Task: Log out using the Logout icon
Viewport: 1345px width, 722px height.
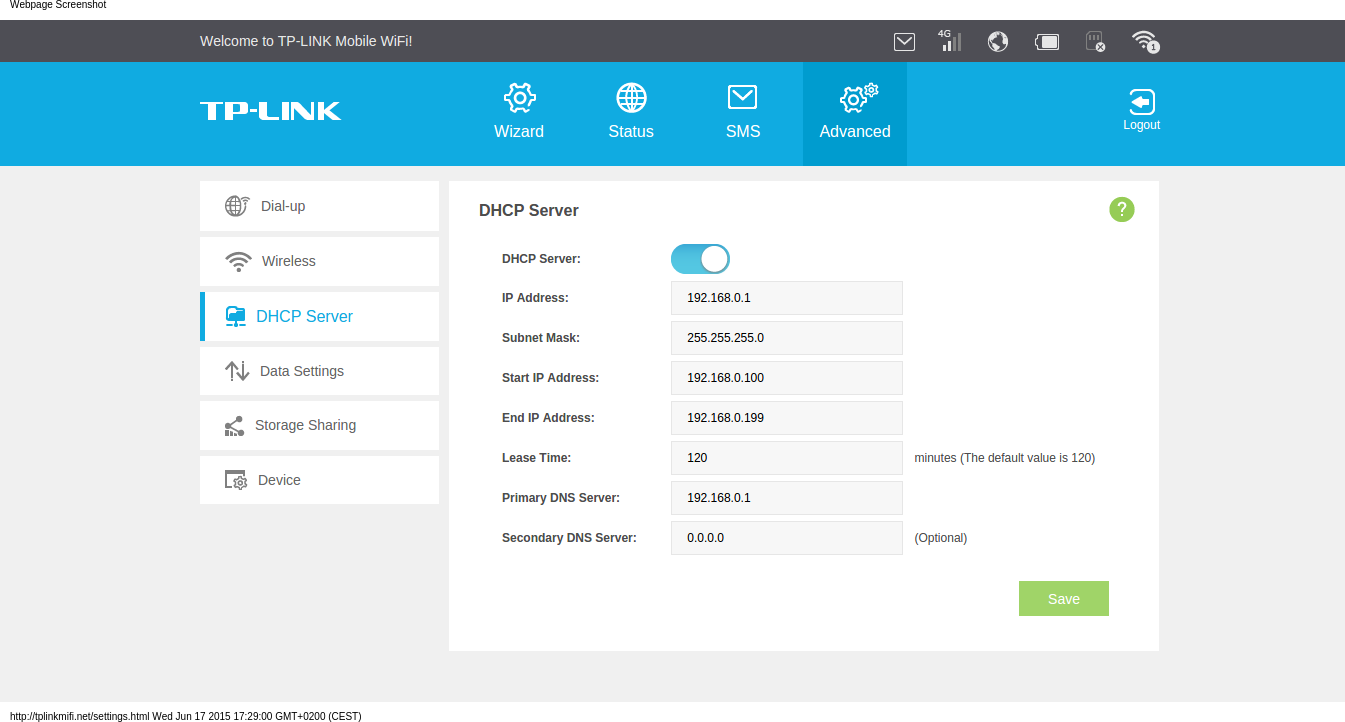Action: 1141,110
